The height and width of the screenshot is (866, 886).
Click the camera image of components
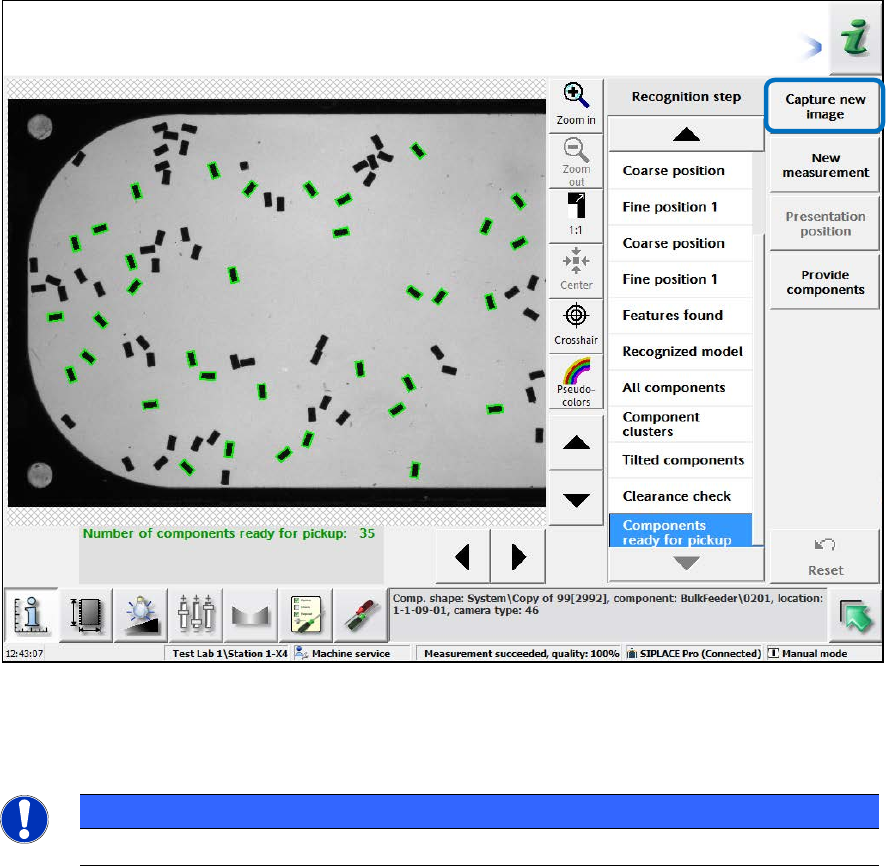[277, 303]
